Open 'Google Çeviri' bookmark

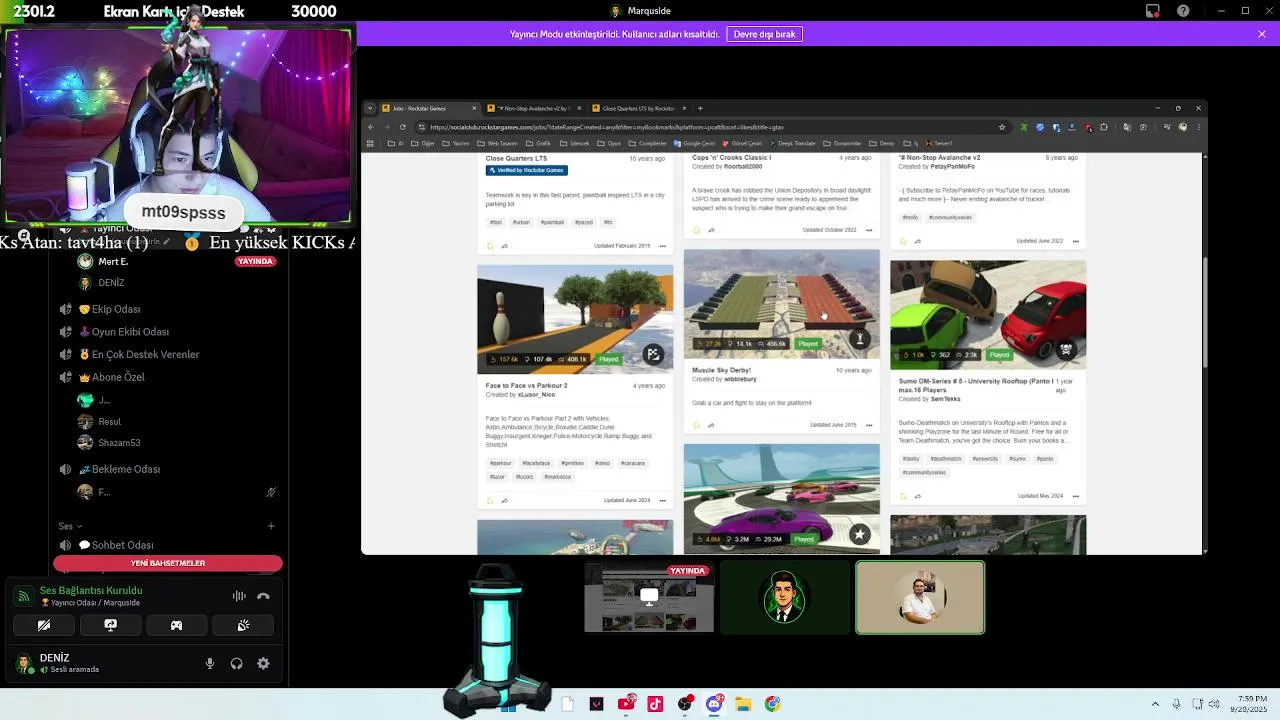pyautogui.click(x=695, y=143)
